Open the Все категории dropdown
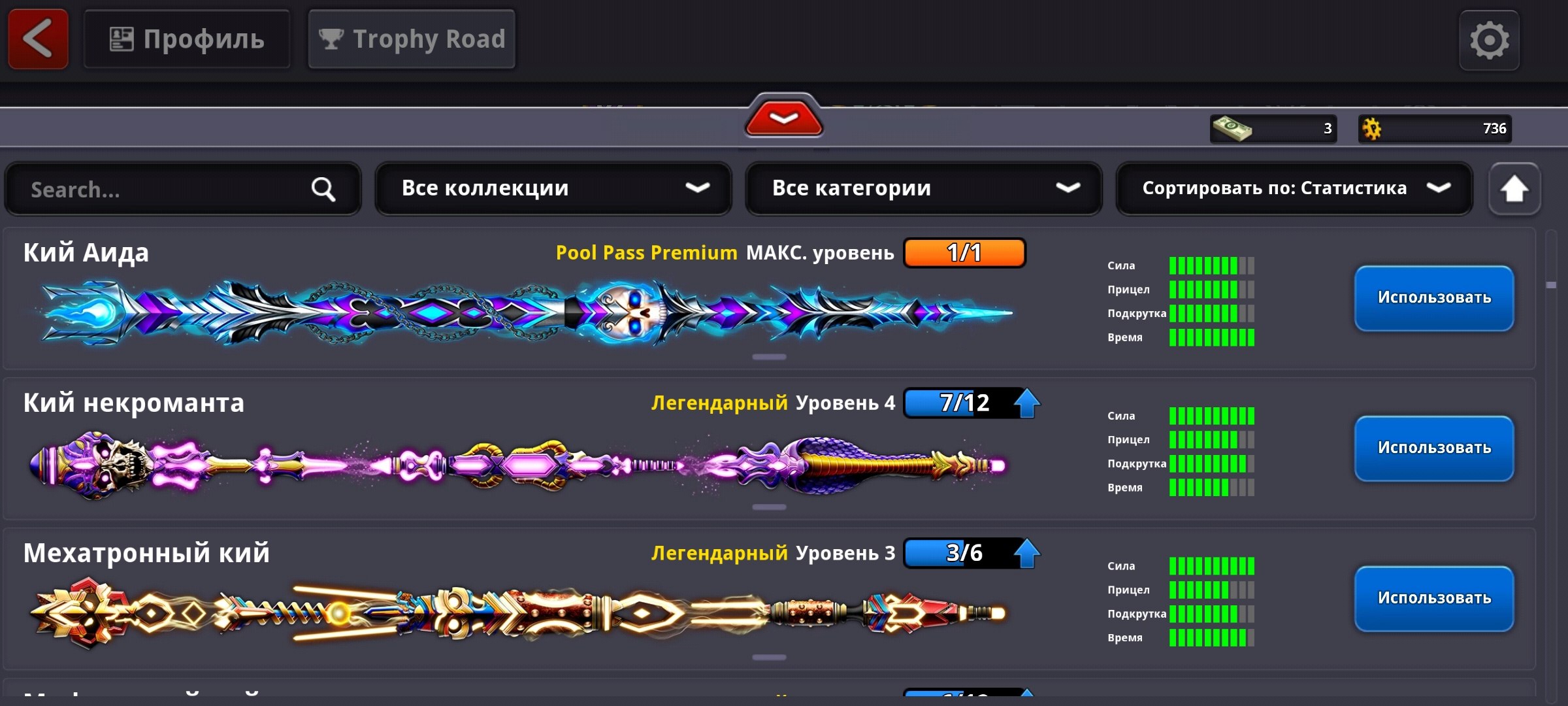Screen dimensions: 1568x706 point(924,188)
